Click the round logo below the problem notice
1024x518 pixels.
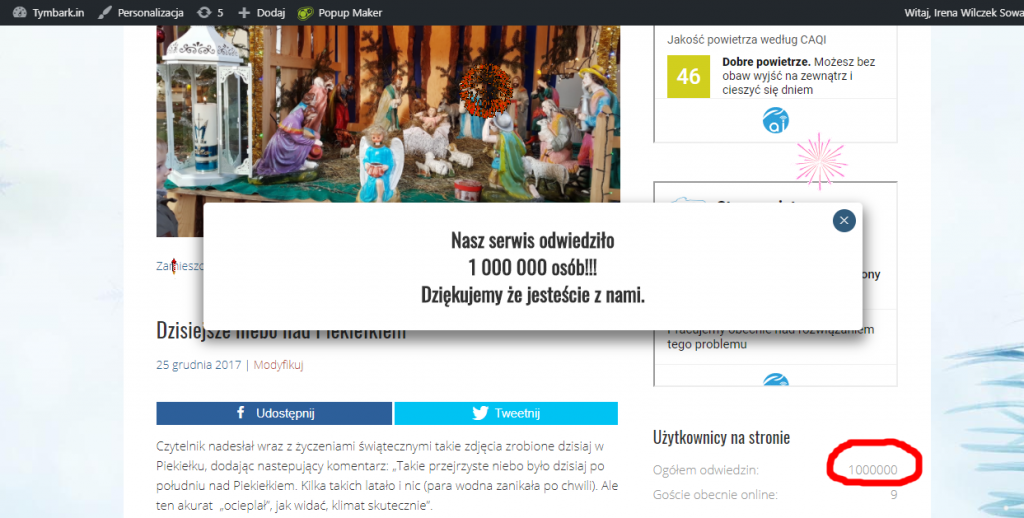tap(776, 381)
